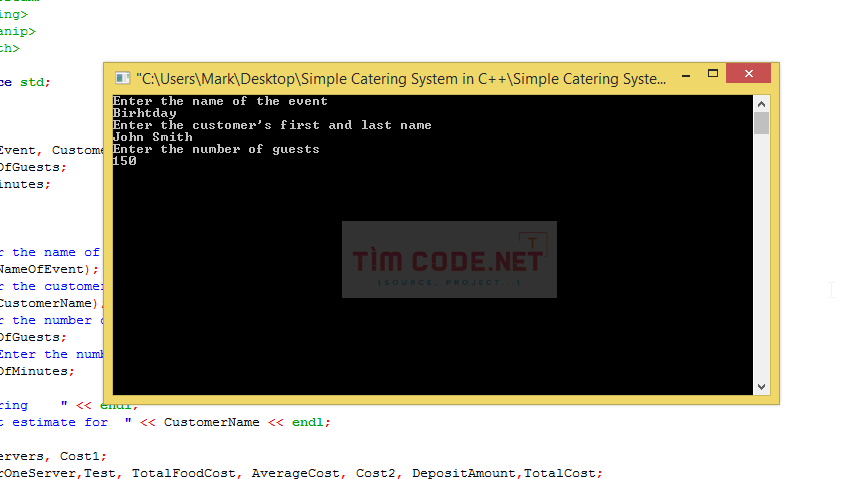Click 'DepositAmount' in the code editor
Image resolution: width=860 pixels, height=479 pixels.
coord(463,473)
